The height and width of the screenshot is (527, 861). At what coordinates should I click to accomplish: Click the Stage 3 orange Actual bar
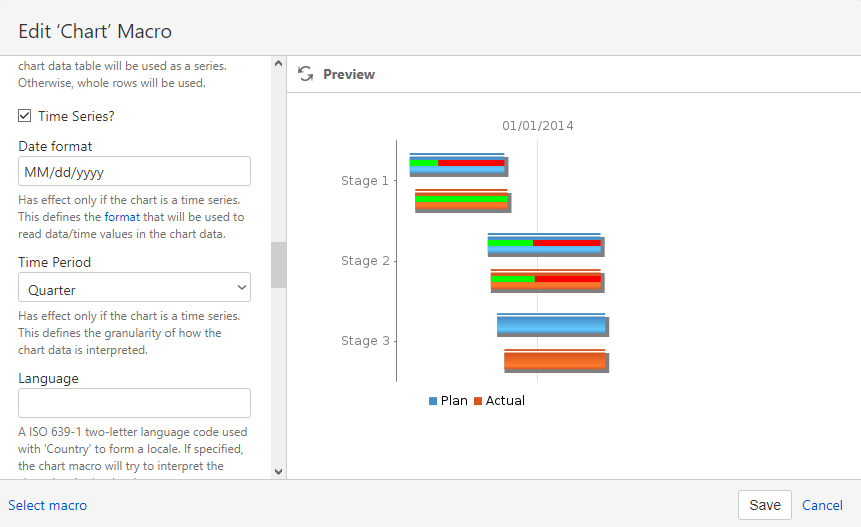coord(556,361)
